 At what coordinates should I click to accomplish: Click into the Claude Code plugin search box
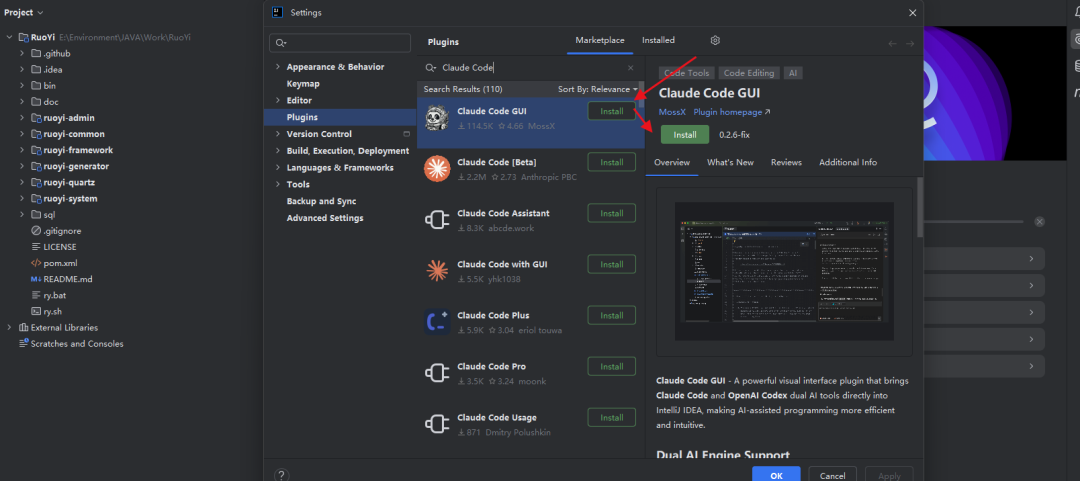point(530,68)
